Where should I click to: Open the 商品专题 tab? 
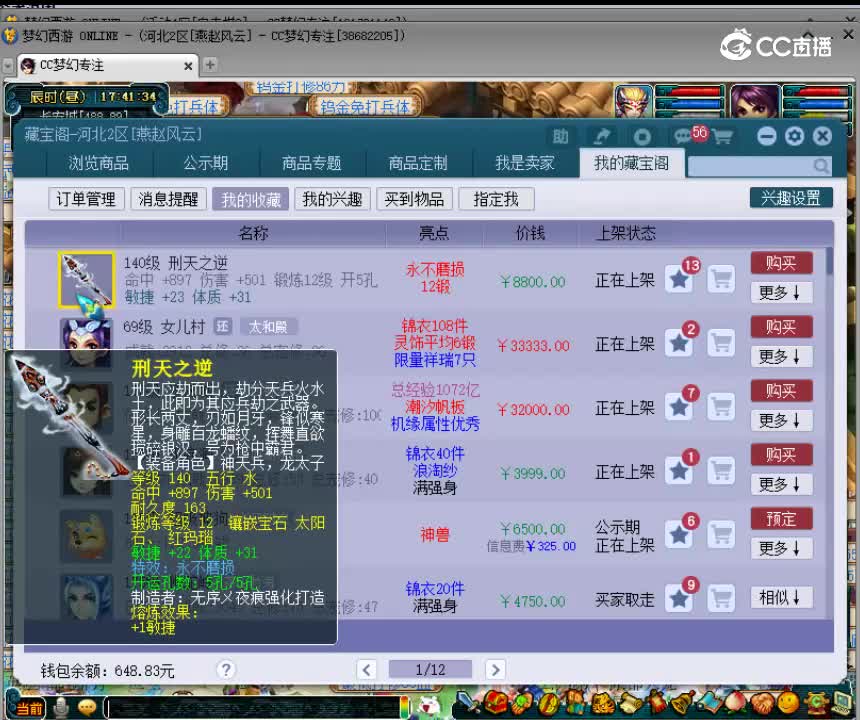(x=311, y=163)
